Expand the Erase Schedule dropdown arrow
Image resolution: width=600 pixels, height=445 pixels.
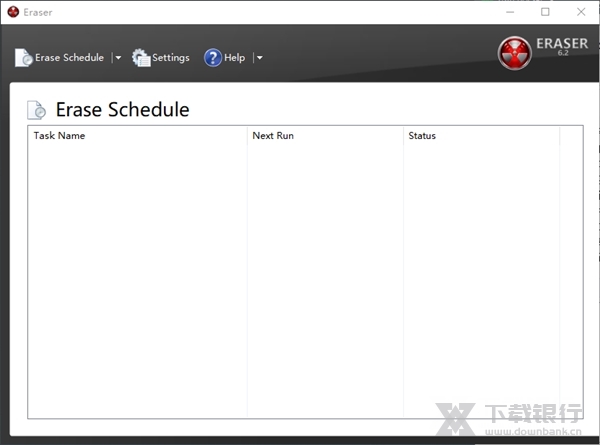[118, 58]
